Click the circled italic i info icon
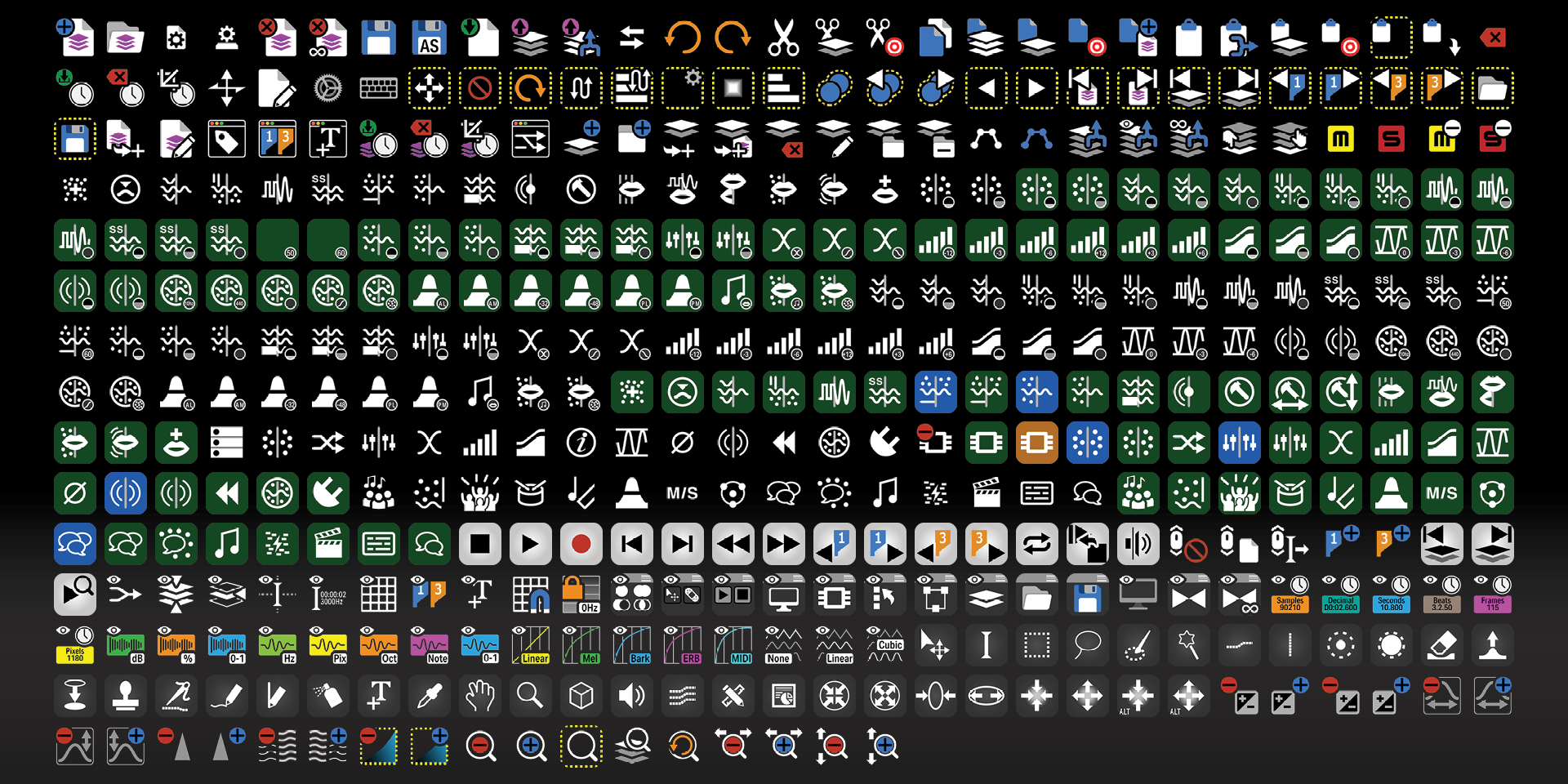Screen dimensions: 1568x784 click(581, 443)
